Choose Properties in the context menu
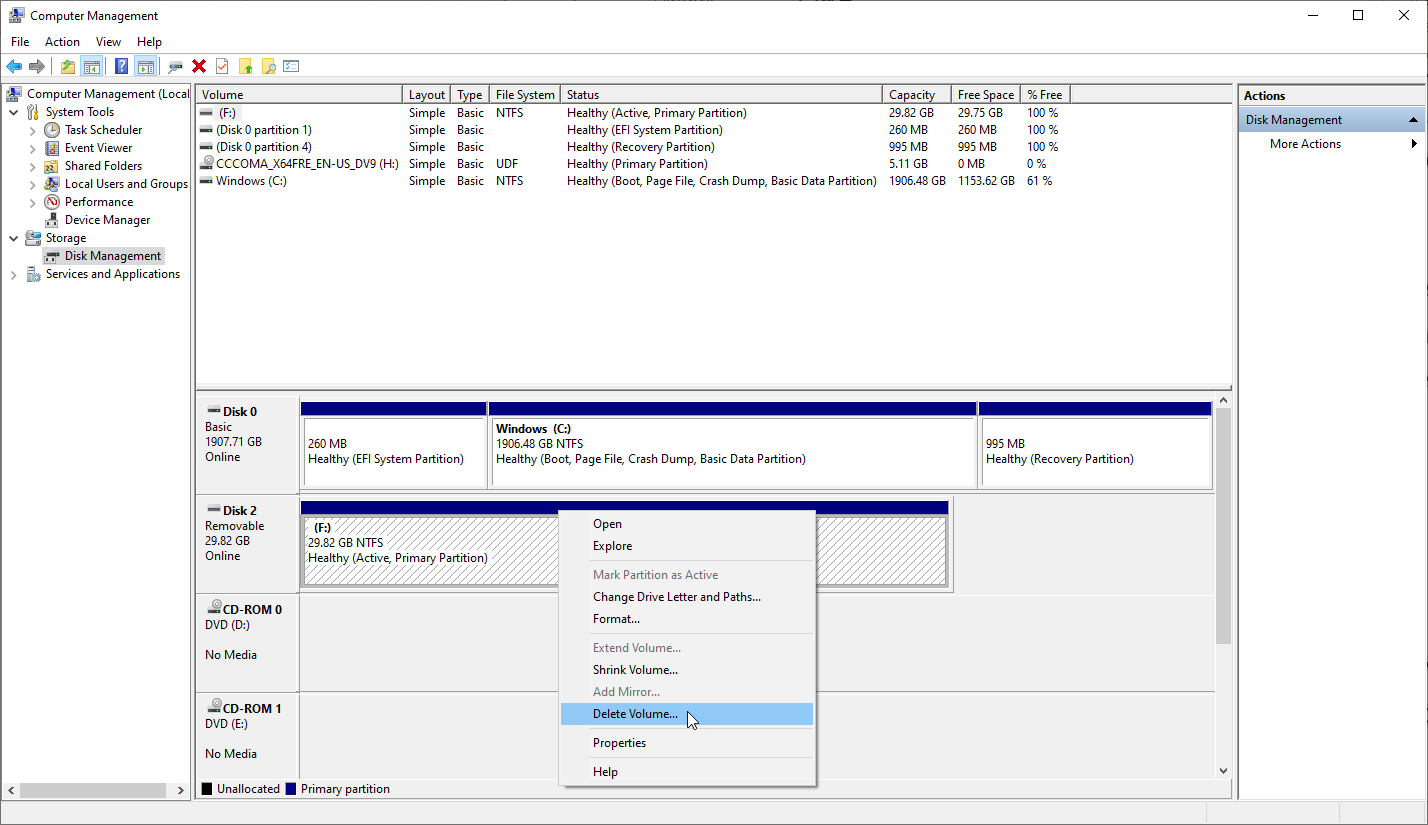 (687, 743)
